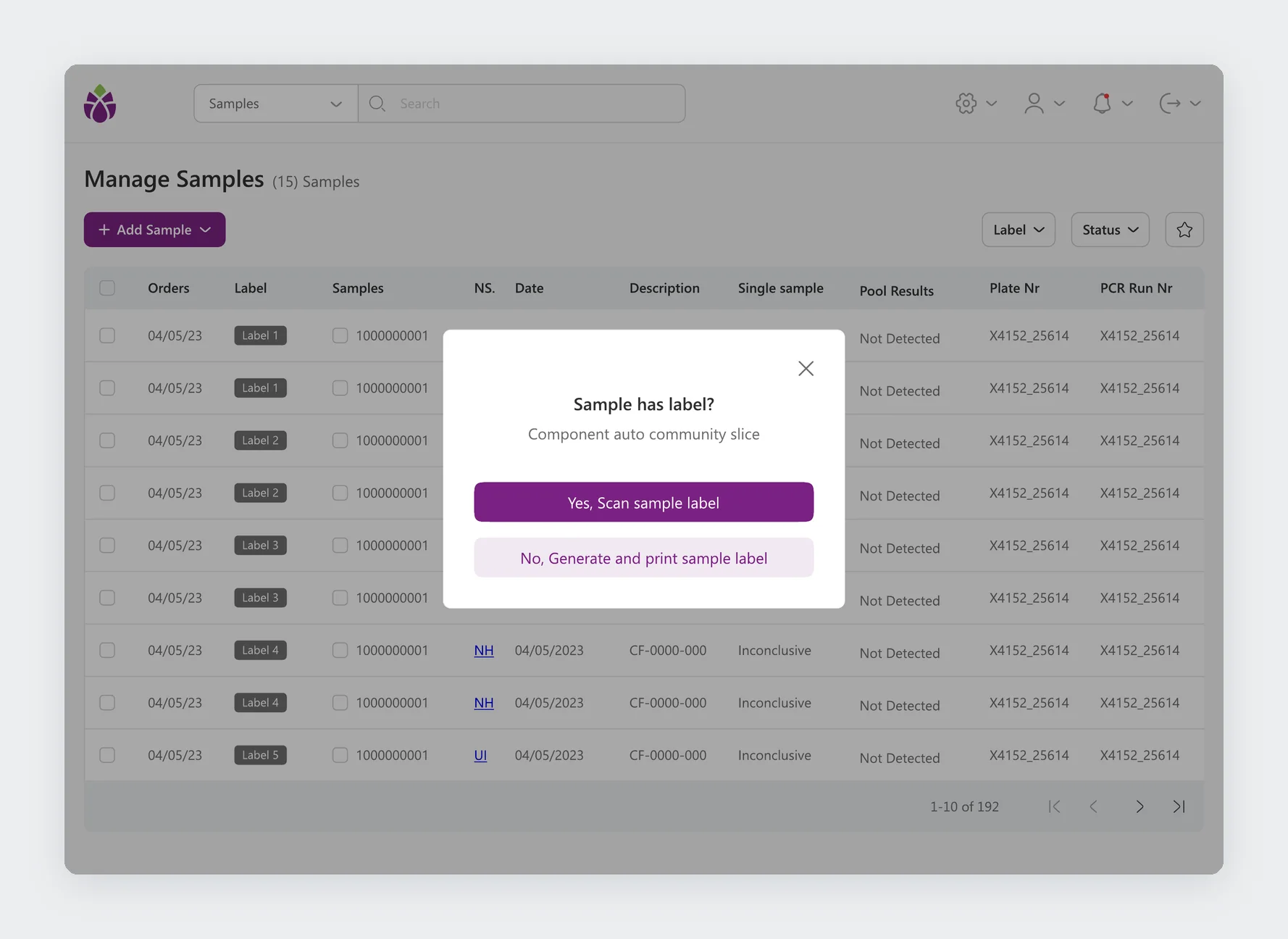Close the Sample has label dialog
Screen dimensions: 1288x939
click(806, 368)
